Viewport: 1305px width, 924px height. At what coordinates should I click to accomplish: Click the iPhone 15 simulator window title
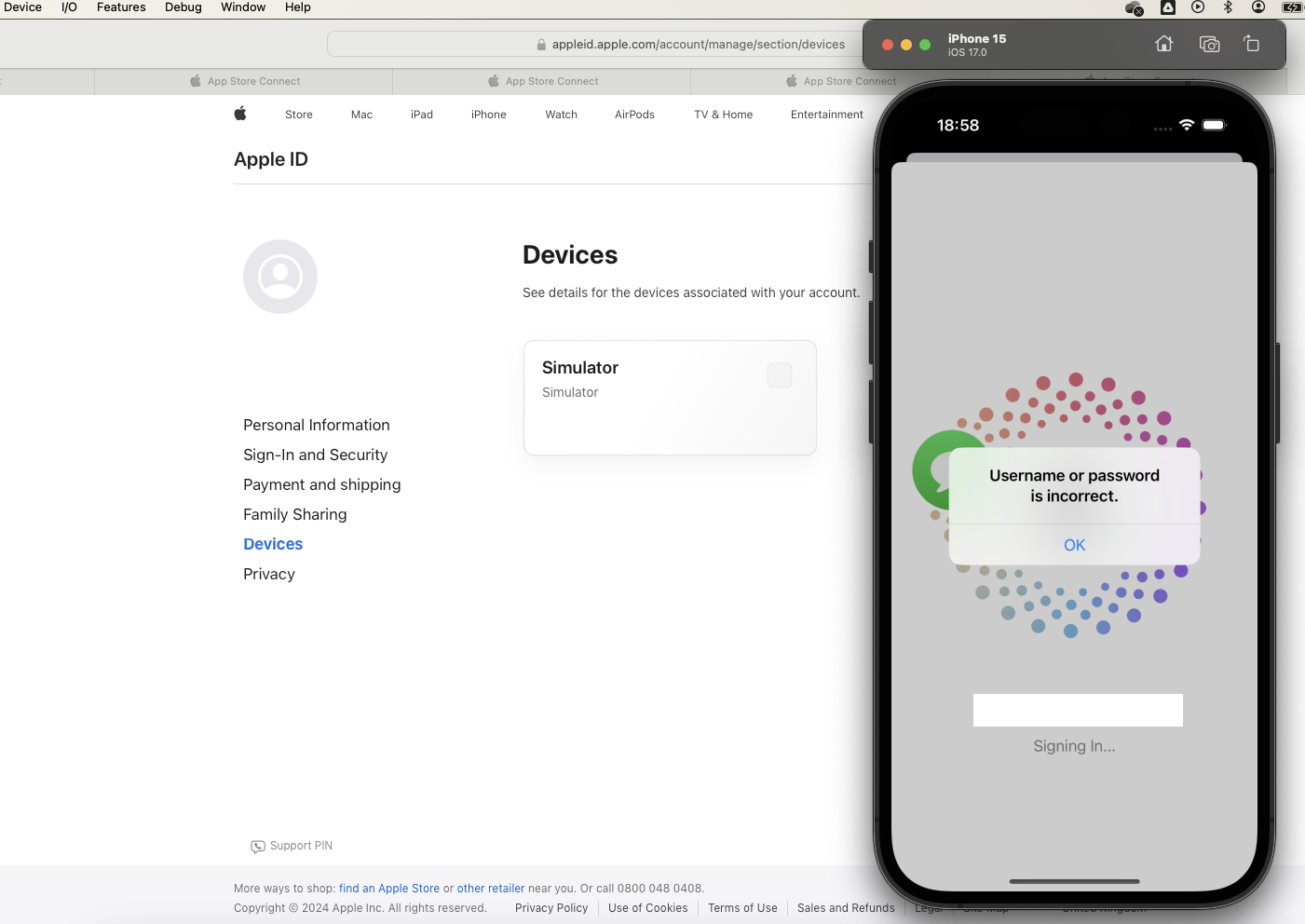tap(977, 39)
